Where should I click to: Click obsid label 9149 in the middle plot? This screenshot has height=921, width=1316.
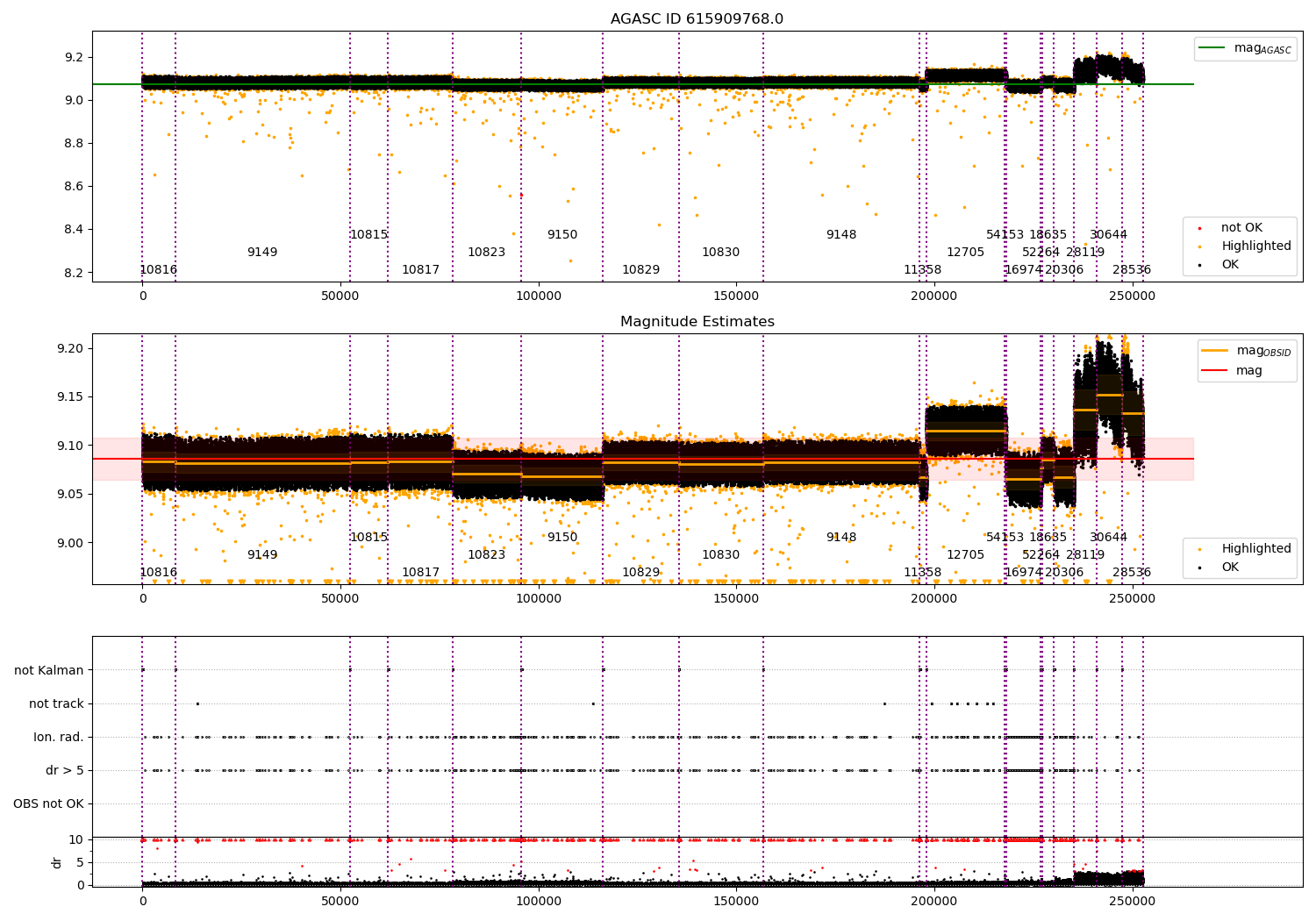(262, 555)
